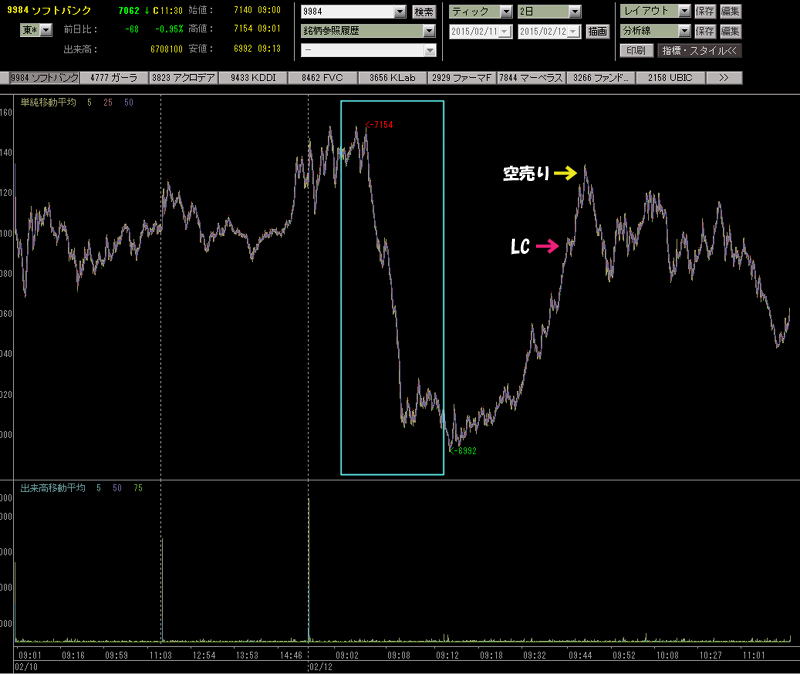Image resolution: width=800 pixels, height=674 pixels.
Task: Click the volume value 6708100
Action: [x=166, y=49]
